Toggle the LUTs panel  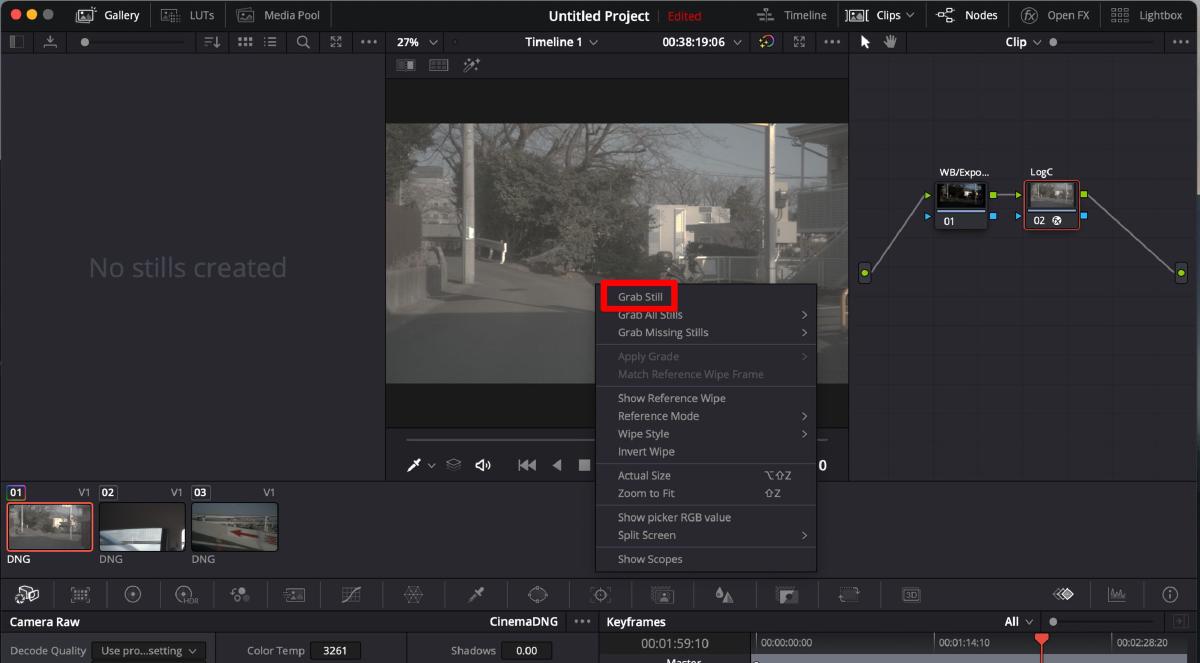pos(187,15)
